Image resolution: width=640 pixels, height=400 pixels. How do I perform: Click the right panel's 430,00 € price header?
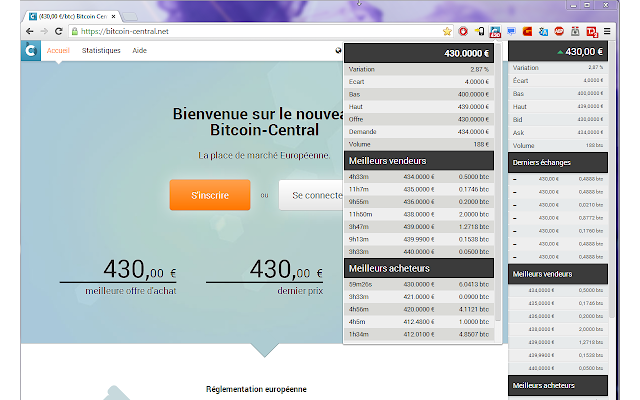(x=558, y=51)
